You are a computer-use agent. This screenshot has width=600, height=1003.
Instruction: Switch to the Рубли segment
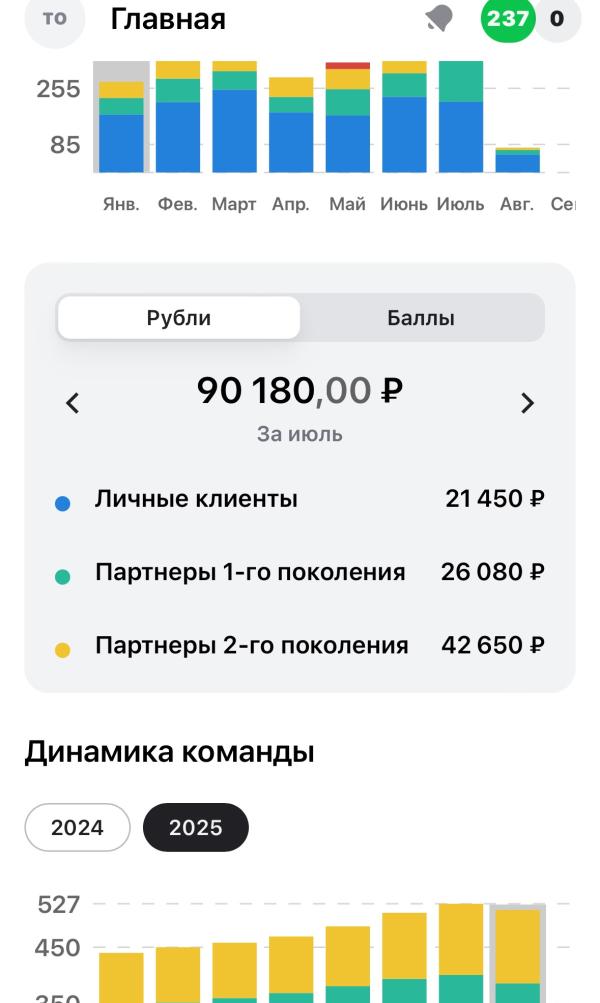(178, 318)
